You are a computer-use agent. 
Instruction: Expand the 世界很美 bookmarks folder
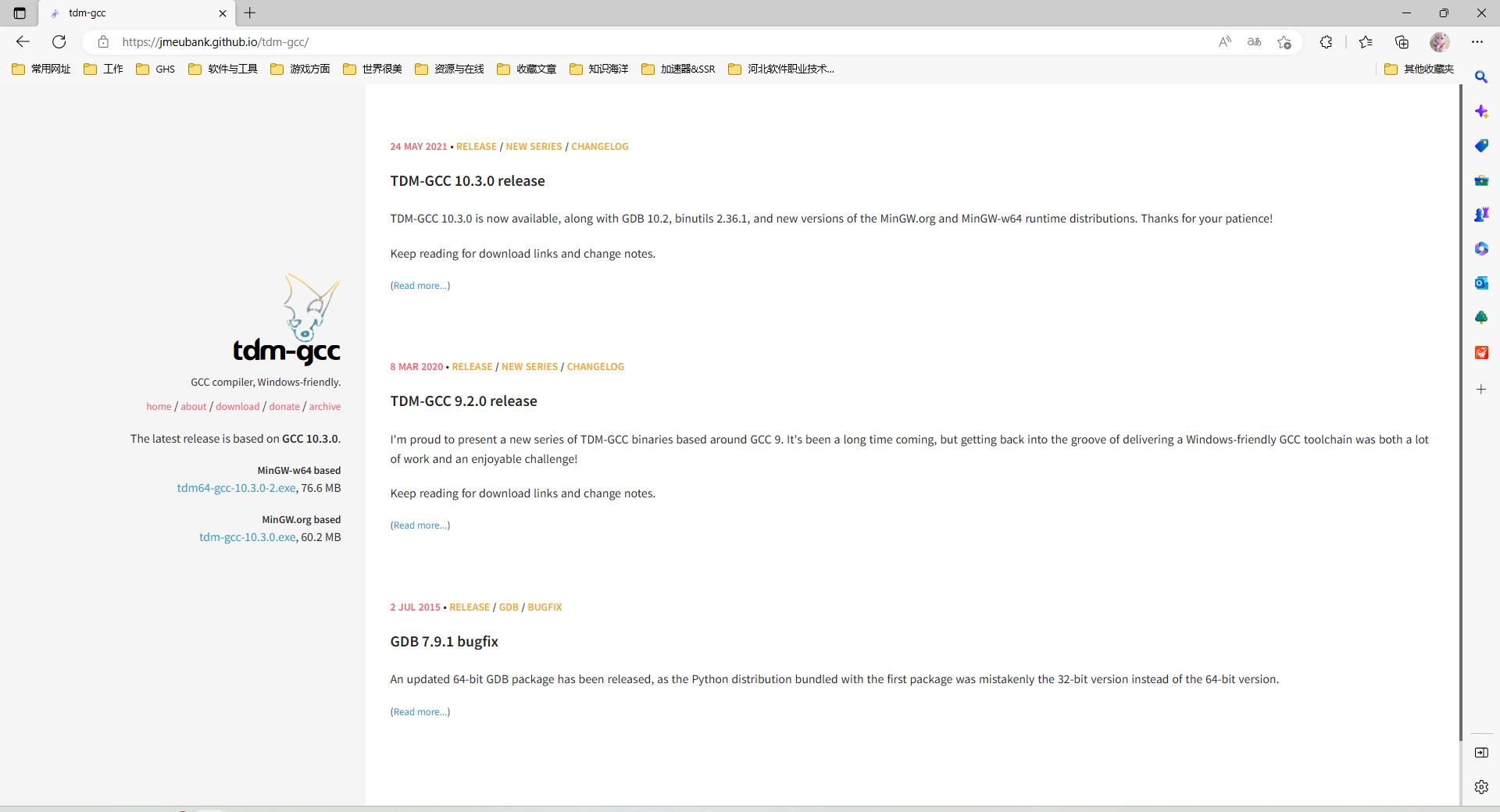pyautogui.click(x=373, y=69)
